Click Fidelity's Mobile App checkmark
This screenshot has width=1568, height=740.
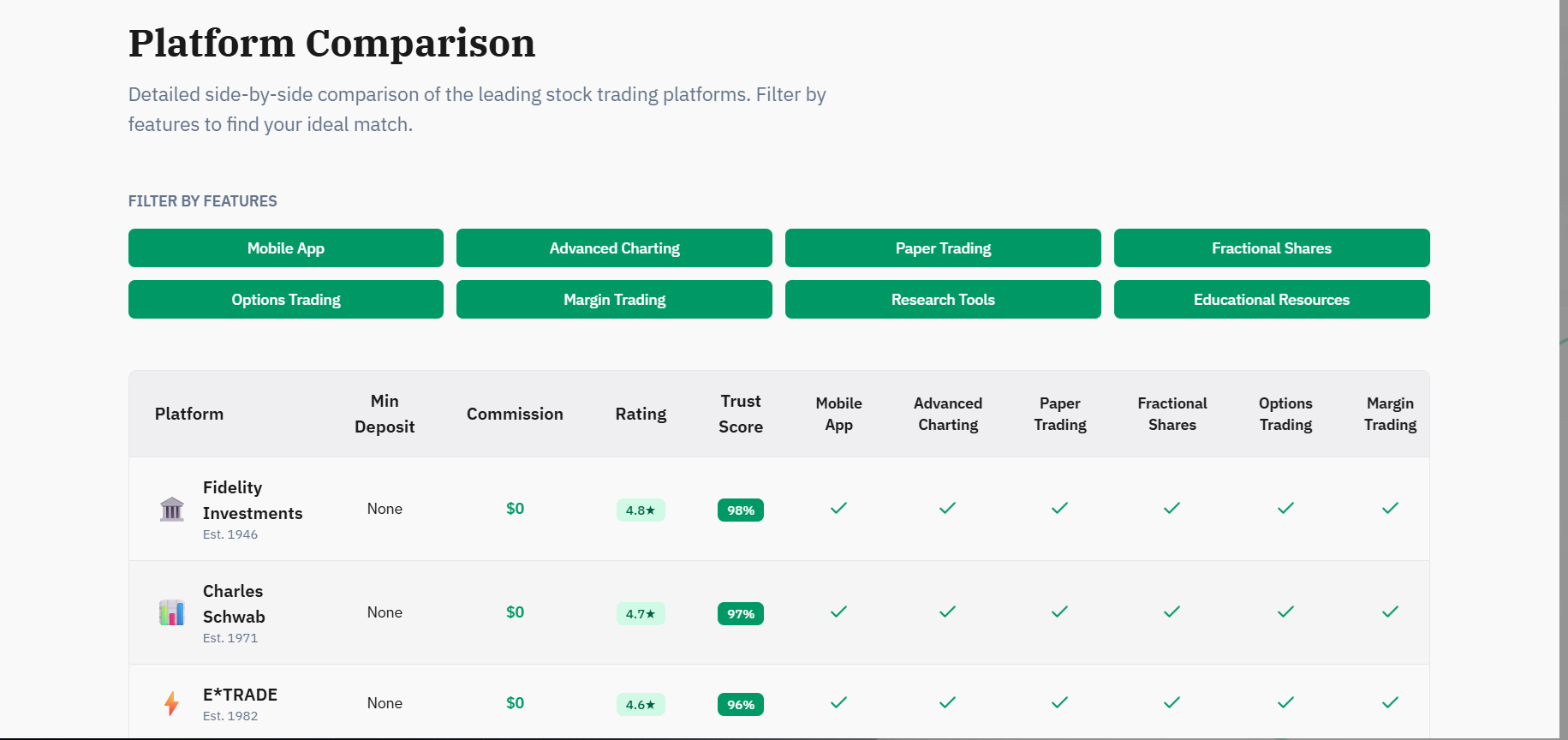click(838, 508)
